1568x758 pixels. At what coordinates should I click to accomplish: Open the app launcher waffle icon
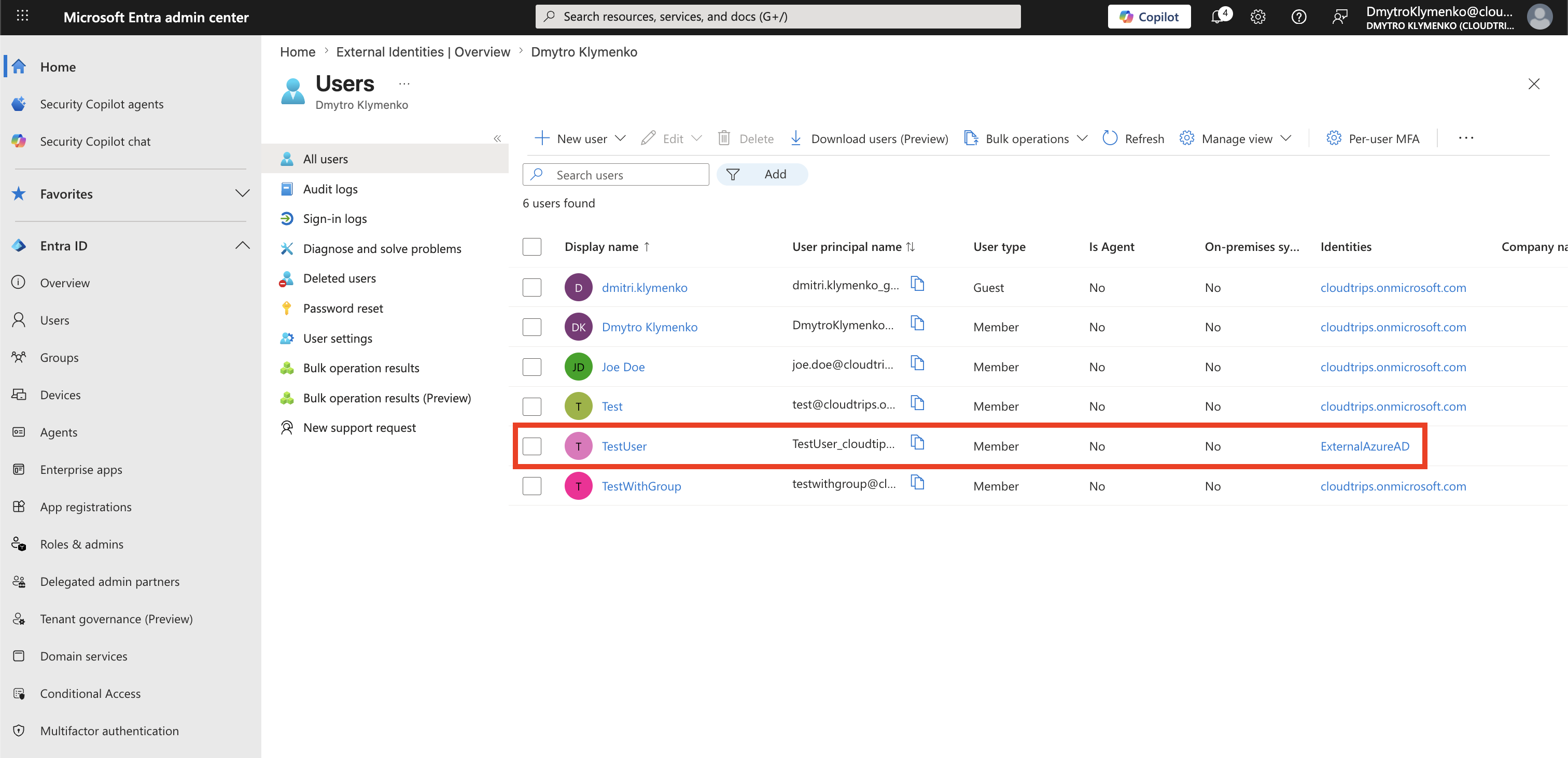point(22,17)
